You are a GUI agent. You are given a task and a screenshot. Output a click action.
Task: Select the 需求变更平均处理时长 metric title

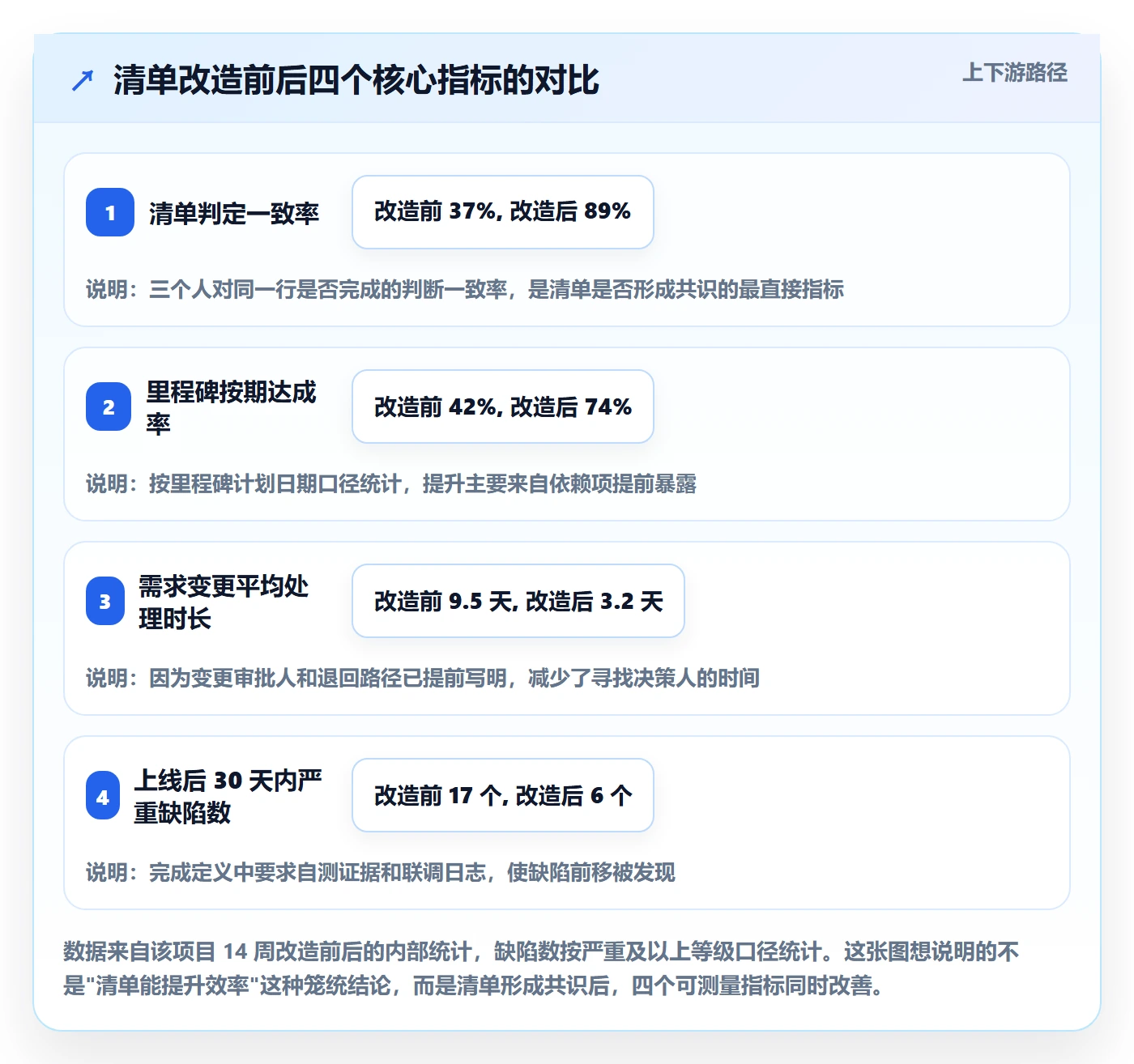[224, 602]
